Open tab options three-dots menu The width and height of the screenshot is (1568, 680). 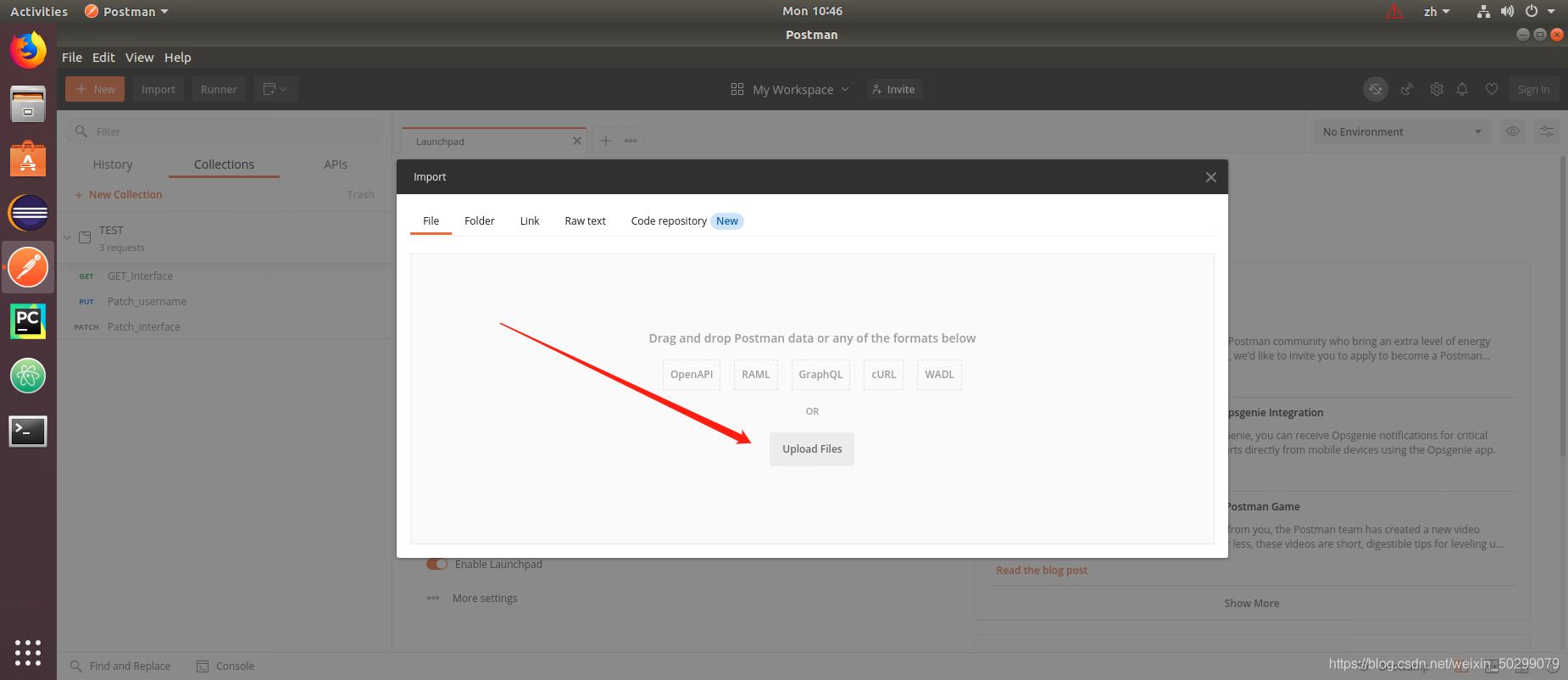631,141
